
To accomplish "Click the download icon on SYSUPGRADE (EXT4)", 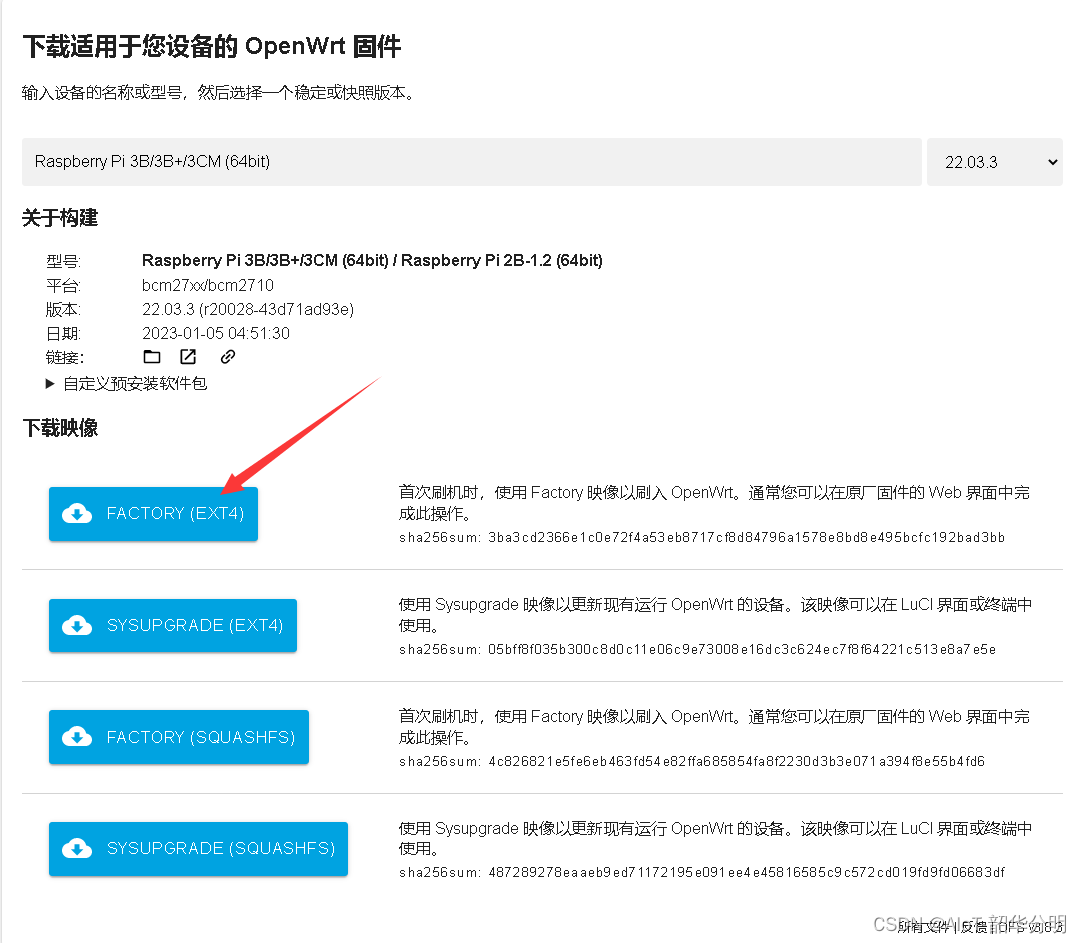I will coord(78,625).
